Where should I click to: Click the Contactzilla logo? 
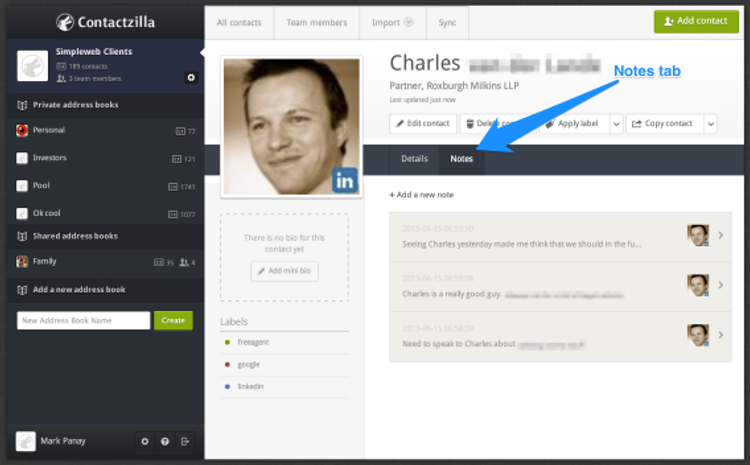(105, 22)
